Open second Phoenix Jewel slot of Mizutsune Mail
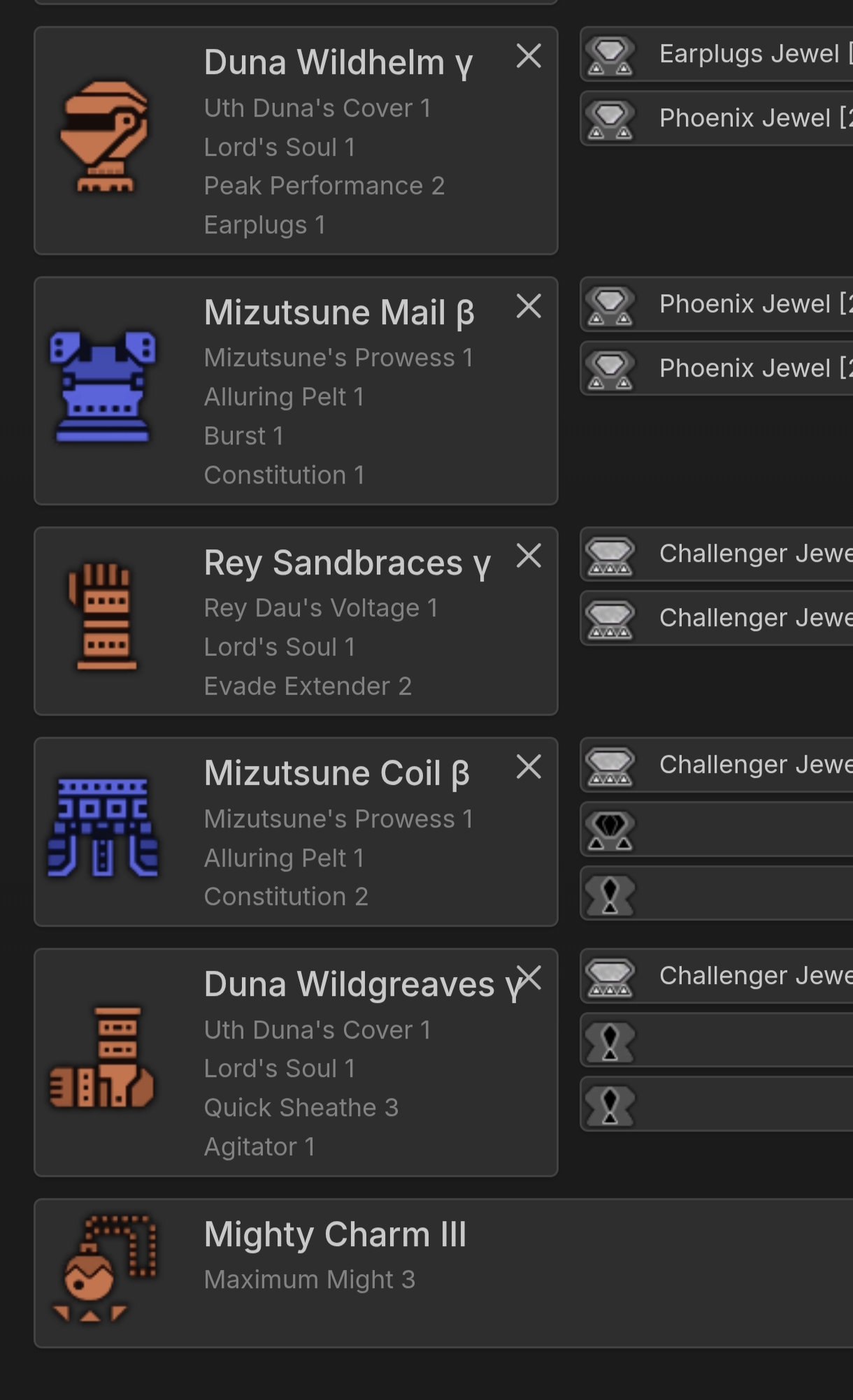 click(717, 368)
